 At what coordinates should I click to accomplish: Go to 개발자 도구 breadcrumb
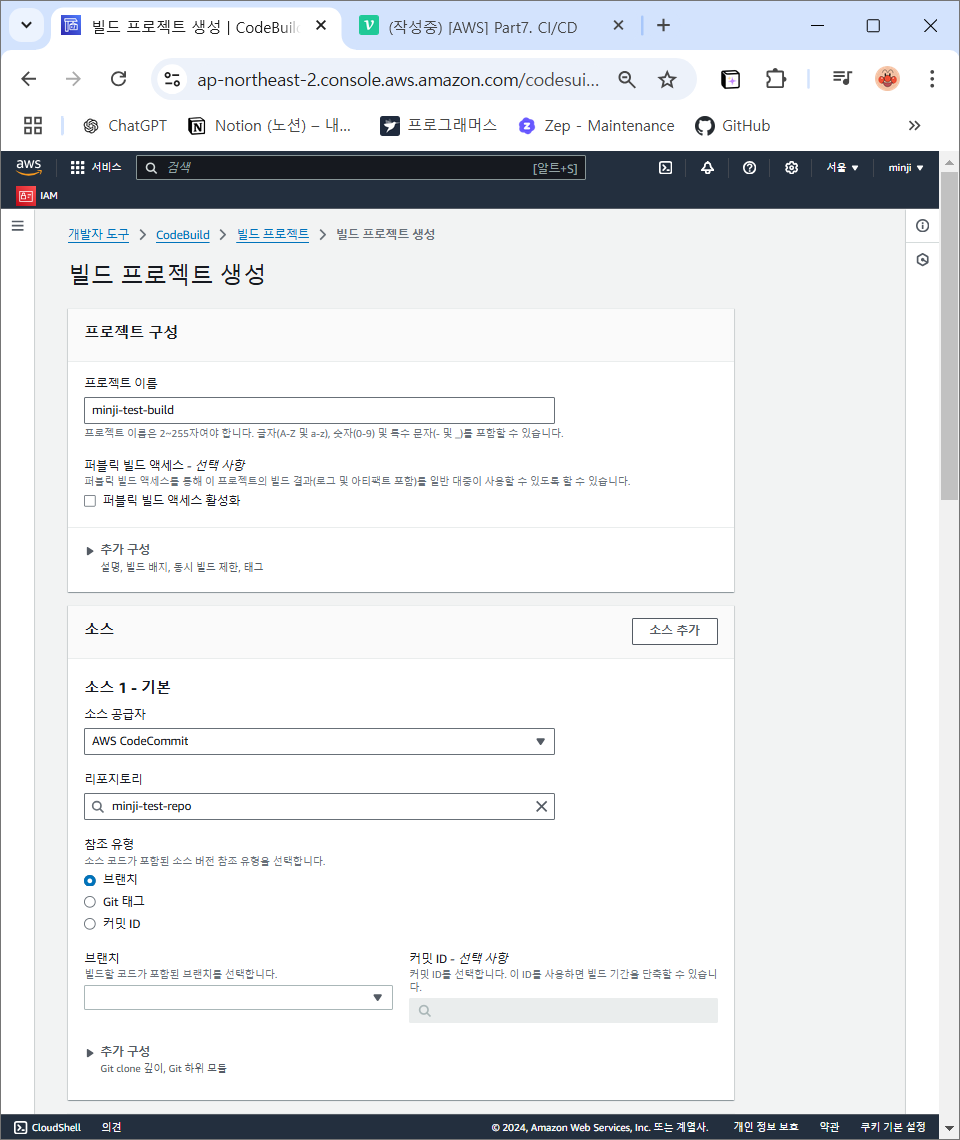pos(98,235)
